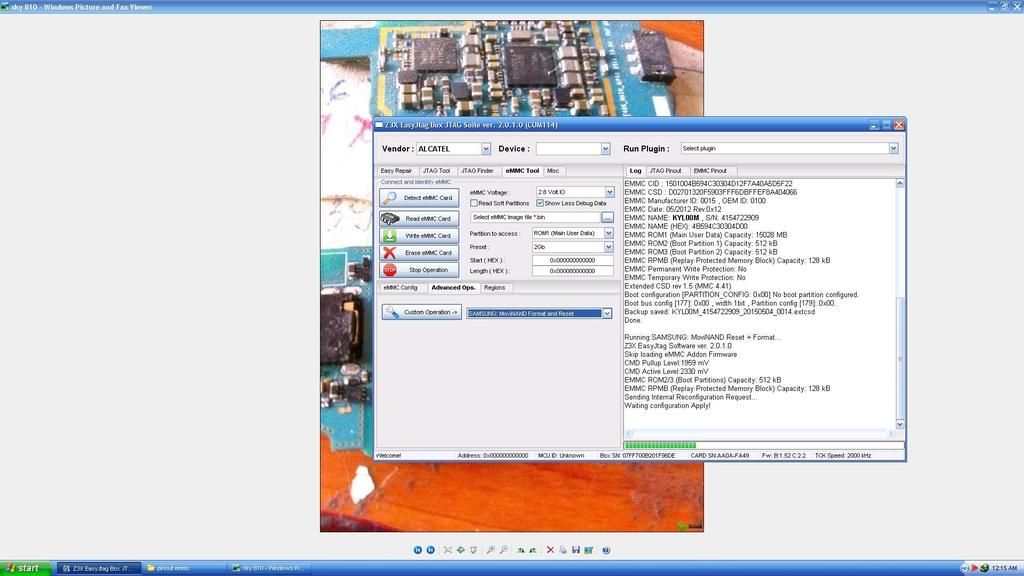Open picture for editing via toolbar icon
This screenshot has height=576, width=1024.
click(x=588, y=550)
